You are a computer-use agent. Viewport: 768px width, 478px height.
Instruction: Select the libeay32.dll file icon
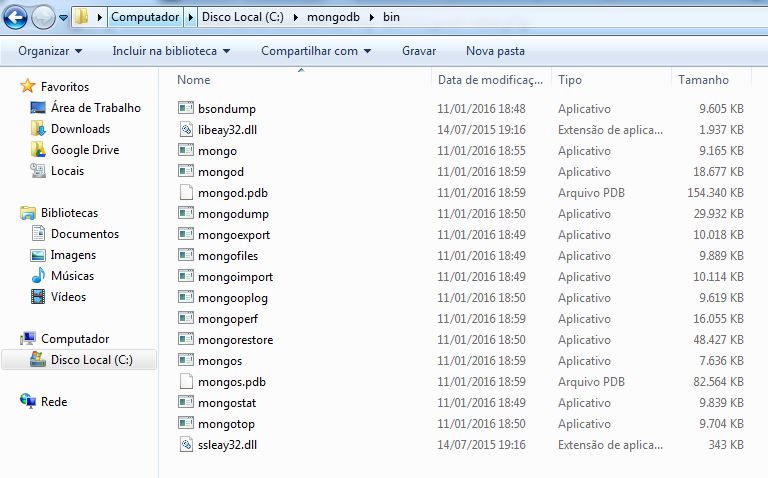(185, 129)
